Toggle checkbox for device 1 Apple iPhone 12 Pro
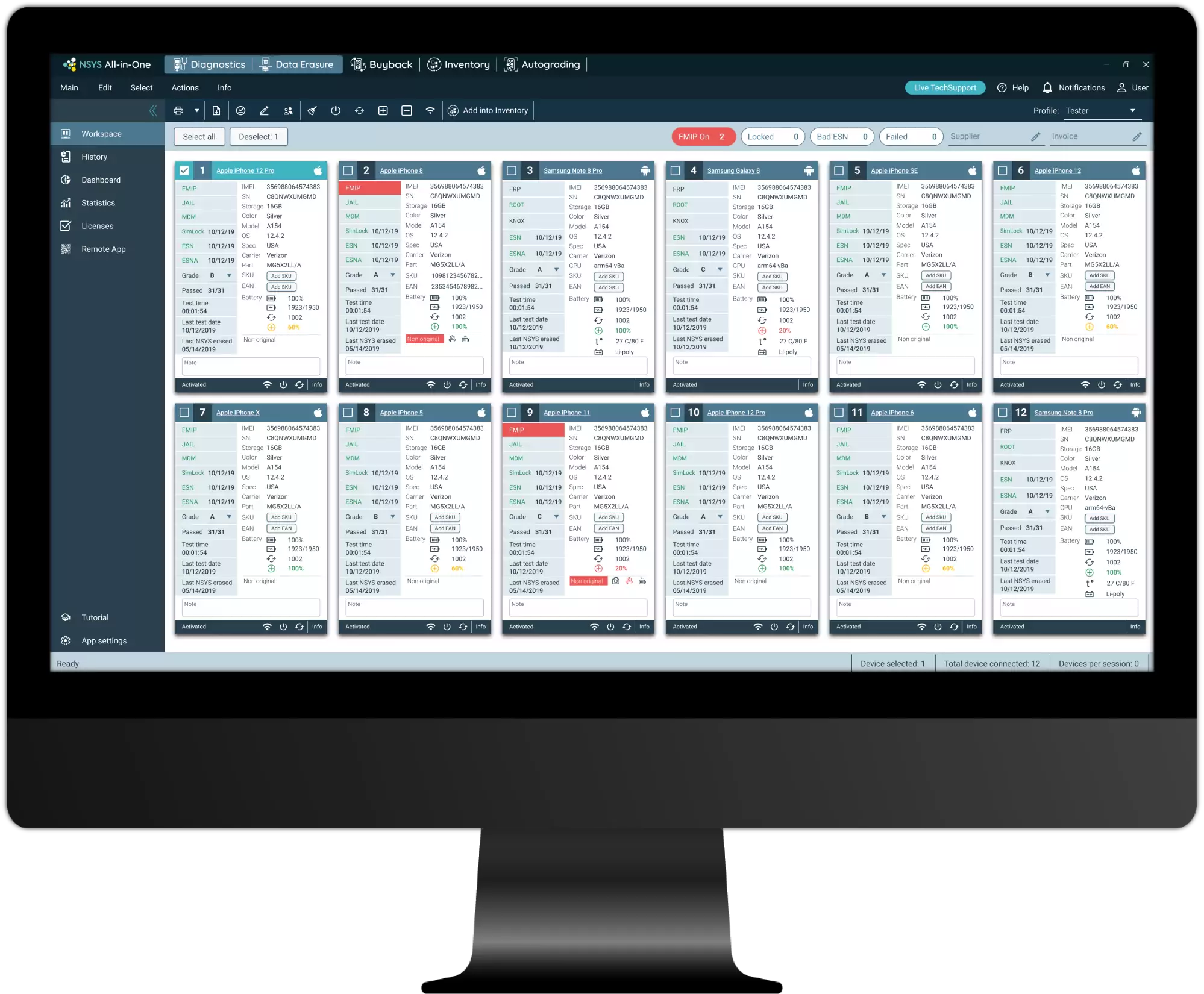The height and width of the screenshot is (994, 1204). click(184, 170)
